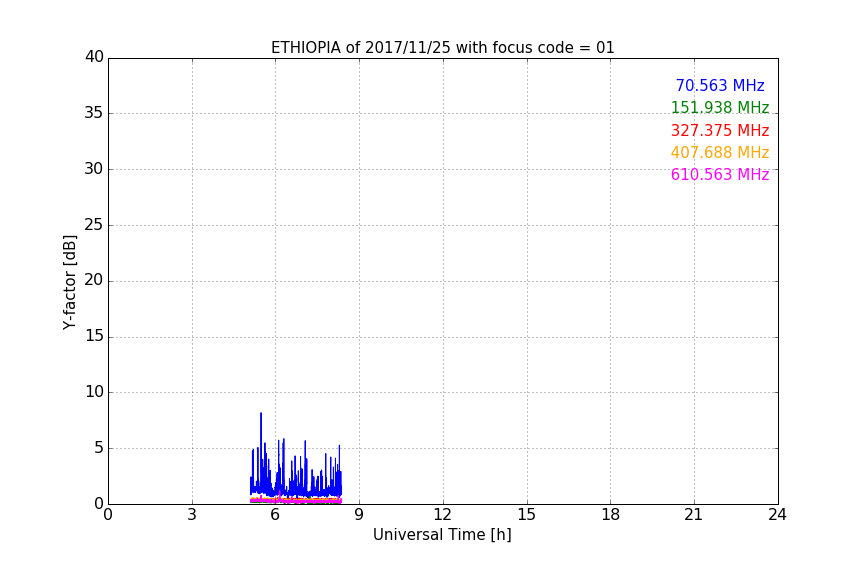Click the y-axis tick label 15

point(94,336)
